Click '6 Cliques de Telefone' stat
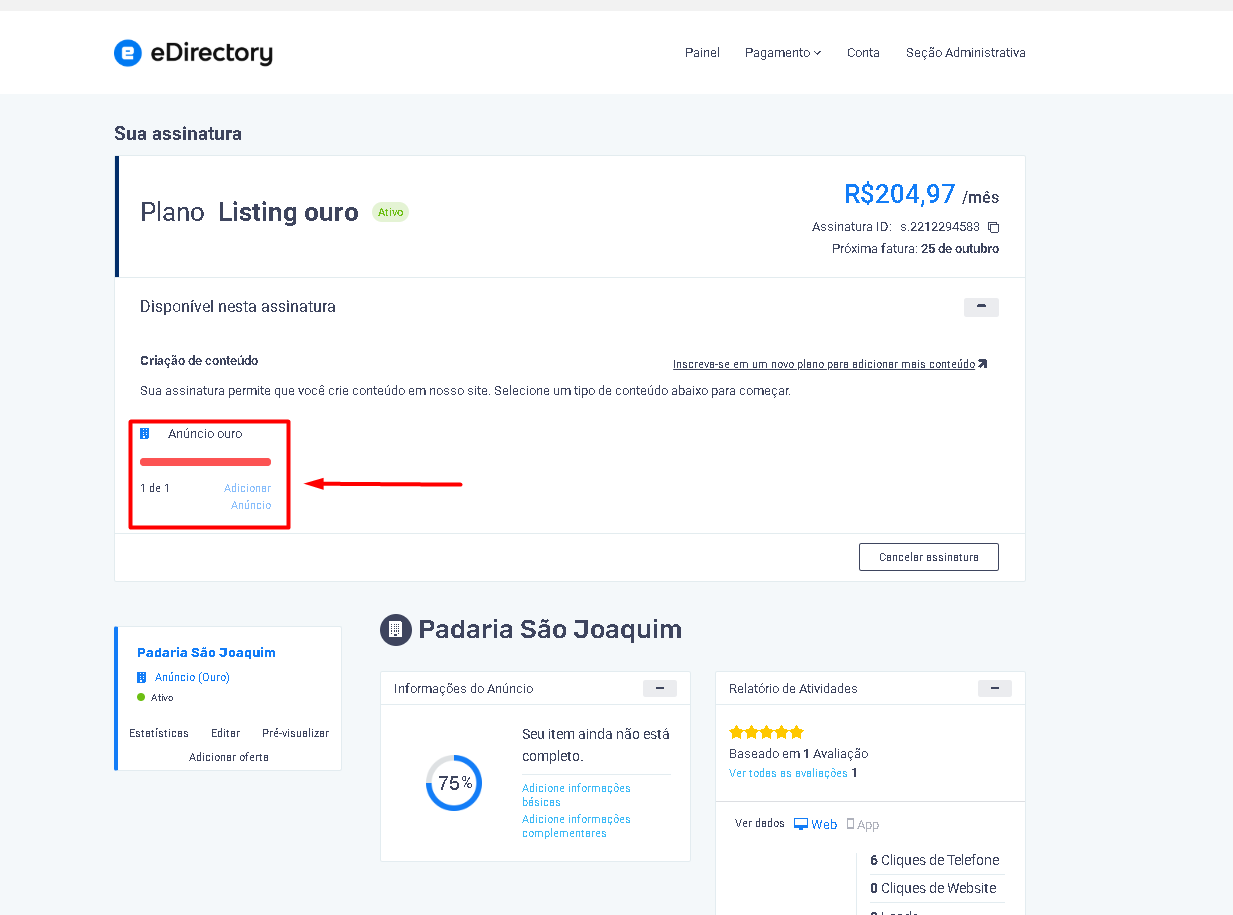The image size is (1233, 915). pos(934,860)
